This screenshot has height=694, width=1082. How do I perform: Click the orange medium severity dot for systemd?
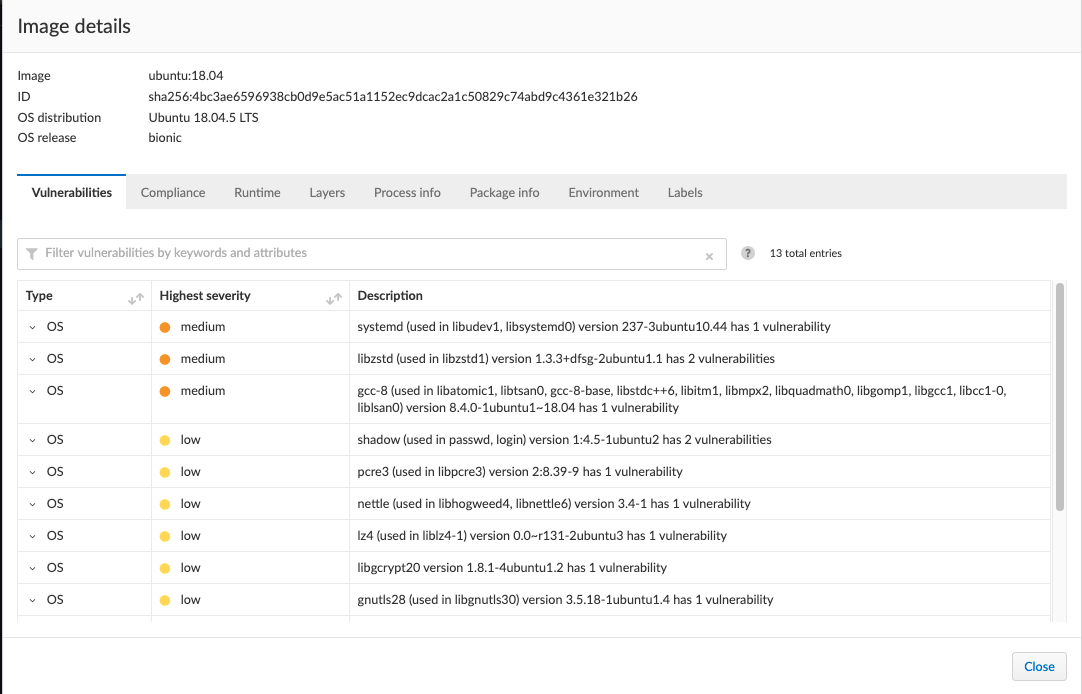pos(165,328)
